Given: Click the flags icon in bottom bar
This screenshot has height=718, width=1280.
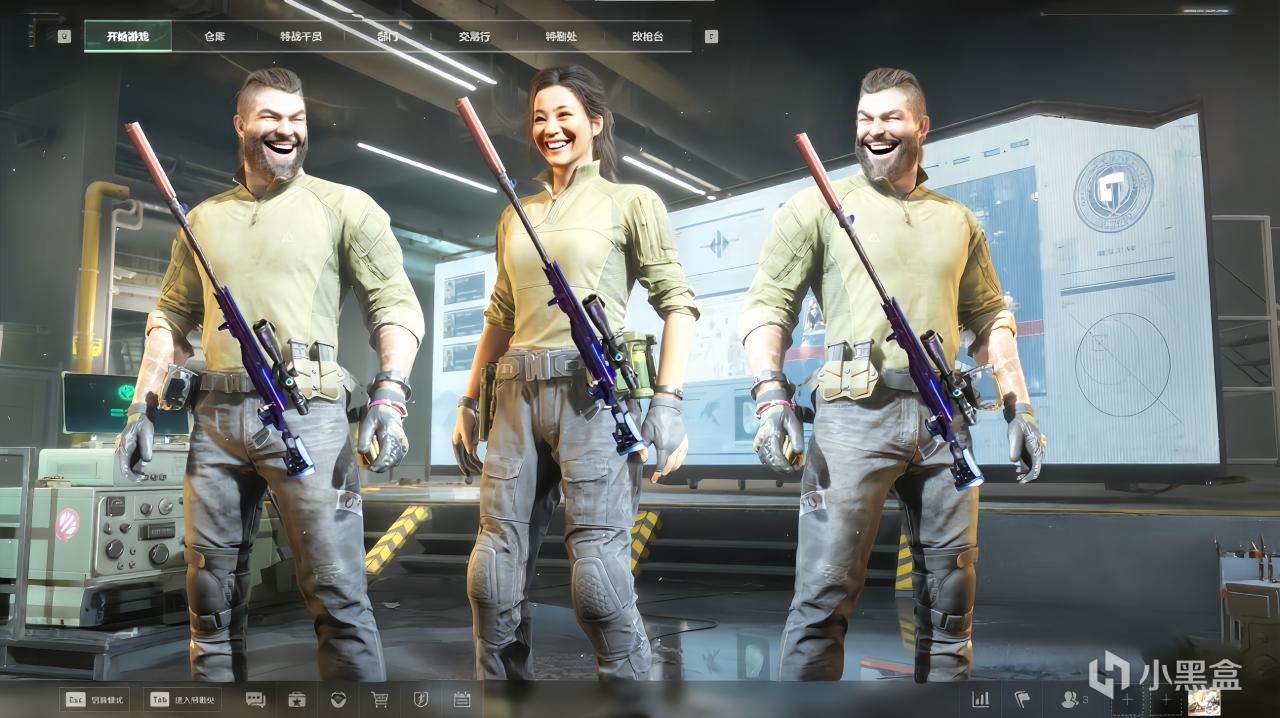Looking at the screenshot, I should click(x=1022, y=699).
